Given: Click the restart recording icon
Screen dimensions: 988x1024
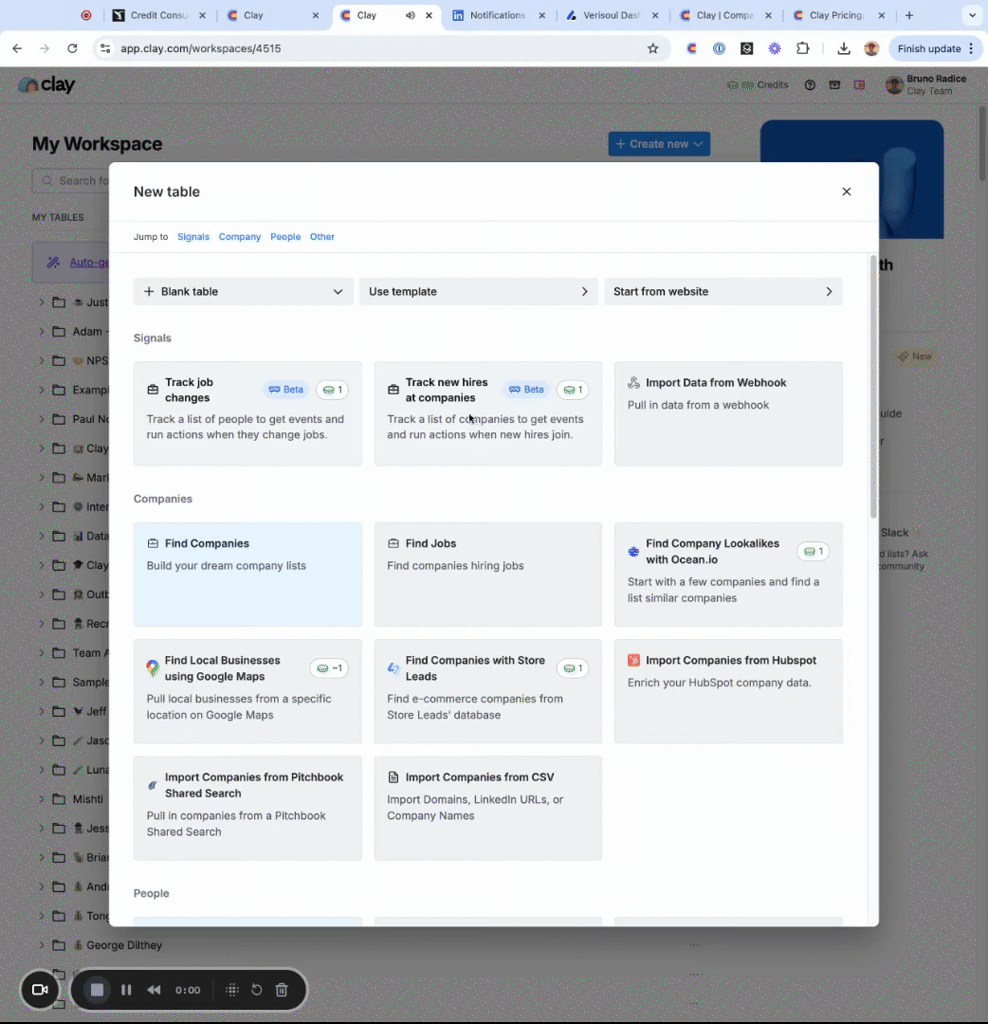Looking at the screenshot, I should [x=257, y=990].
